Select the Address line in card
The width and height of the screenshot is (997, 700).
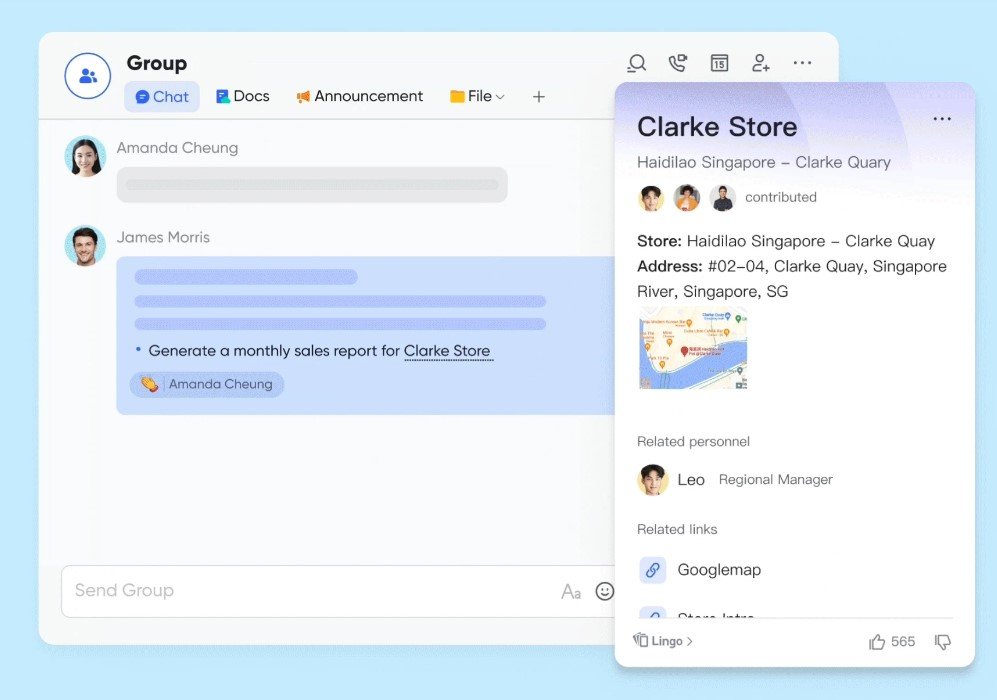point(792,278)
